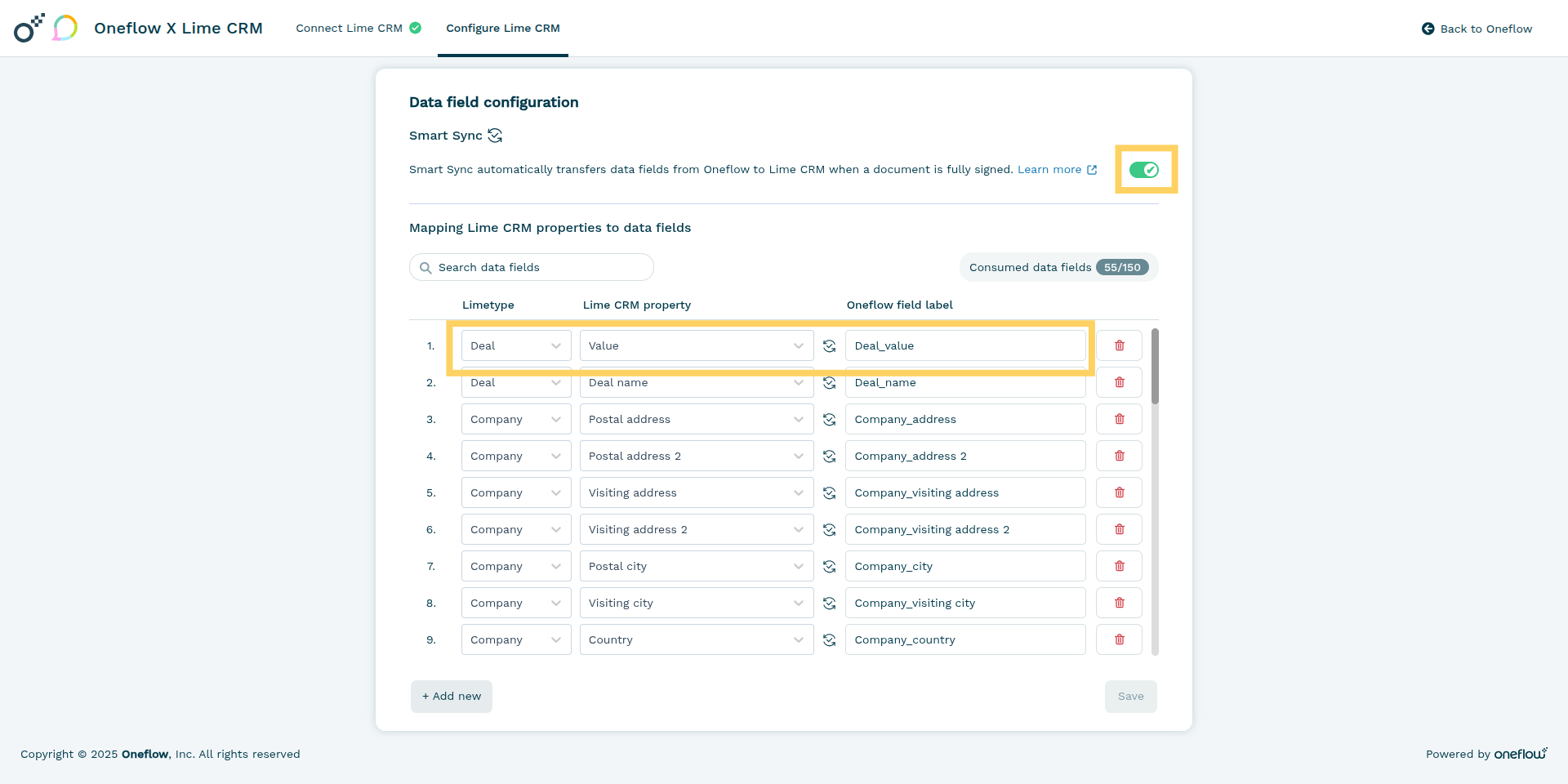
Task: Click the Consumed data fields 55/150 badge
Action: click(1058, 267)
